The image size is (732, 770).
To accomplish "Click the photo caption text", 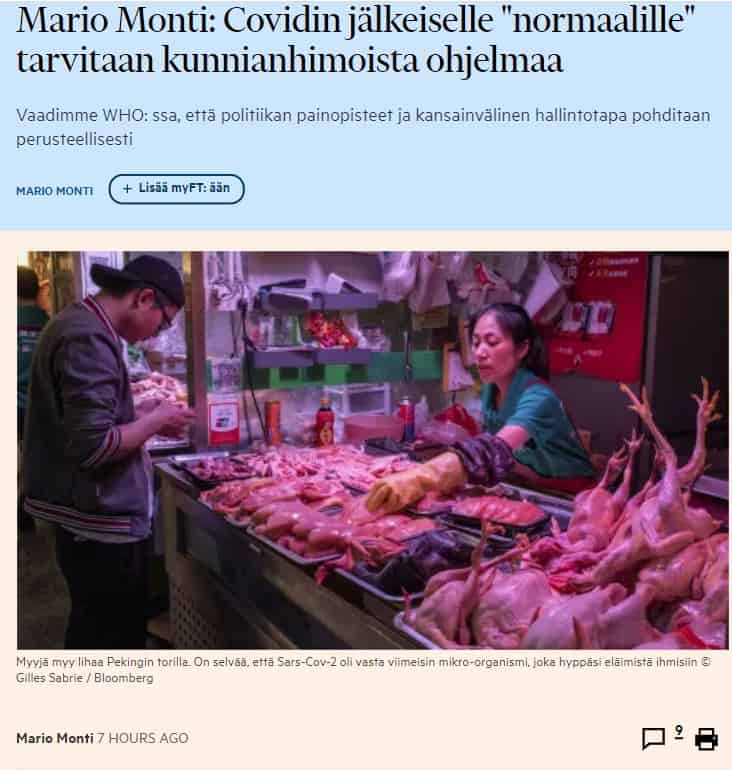I will [363, 670].
